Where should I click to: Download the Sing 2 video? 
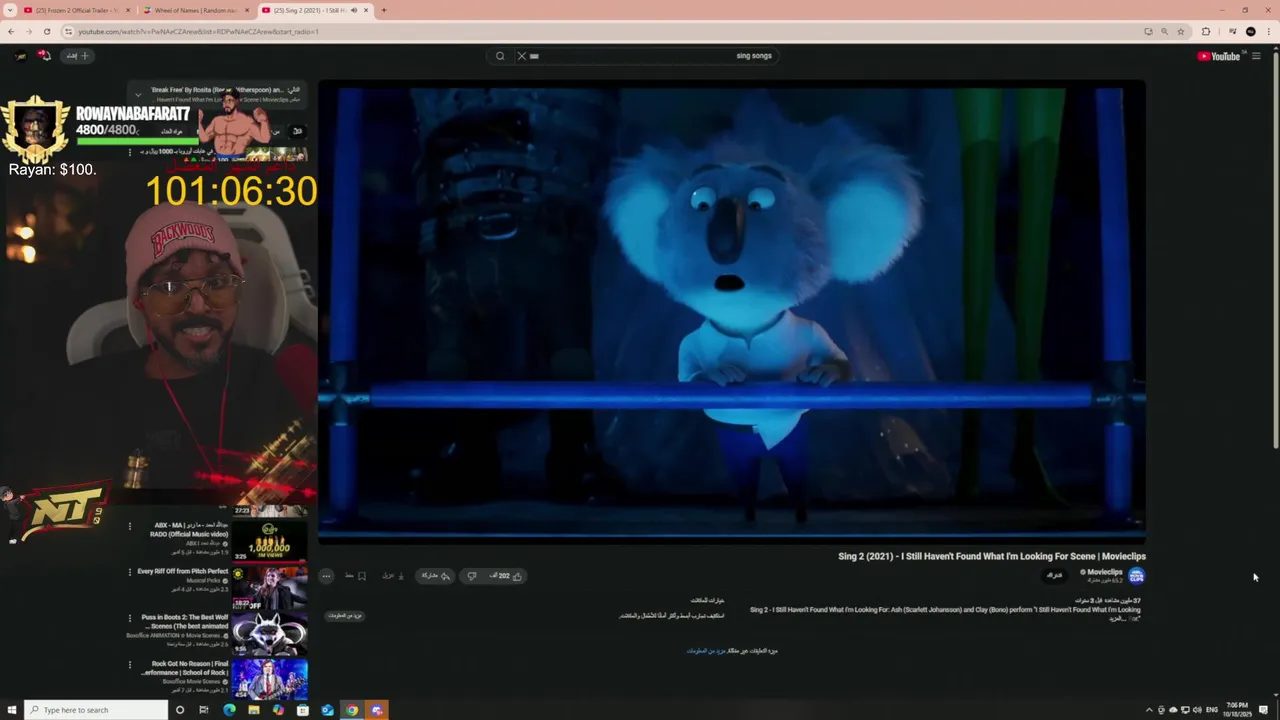coord(392,576)
